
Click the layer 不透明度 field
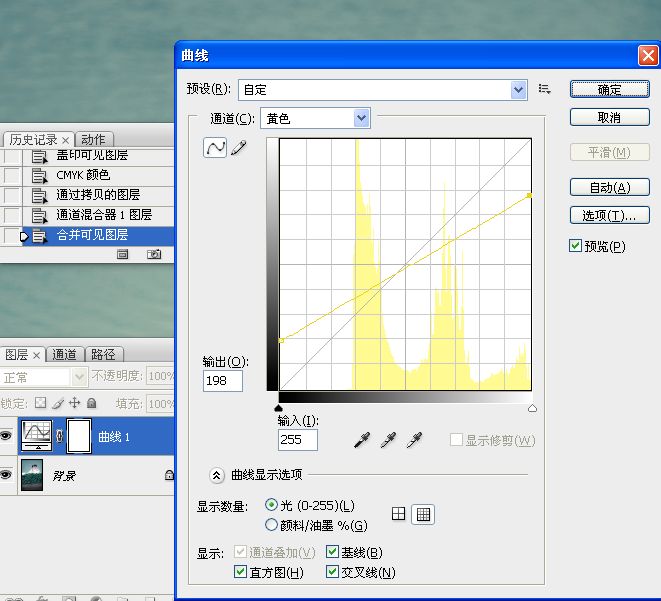160,376
